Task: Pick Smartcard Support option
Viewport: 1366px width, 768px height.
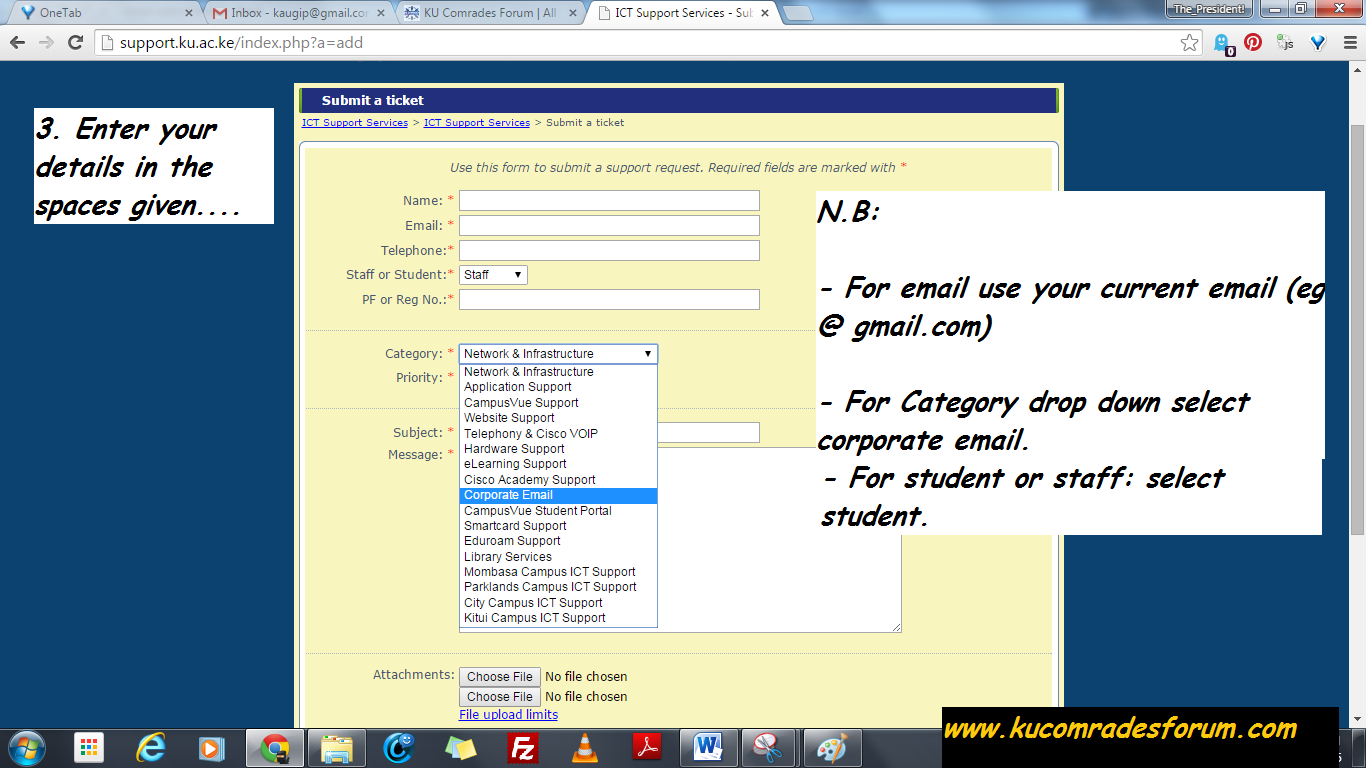Action: click(x=558, y=526)
